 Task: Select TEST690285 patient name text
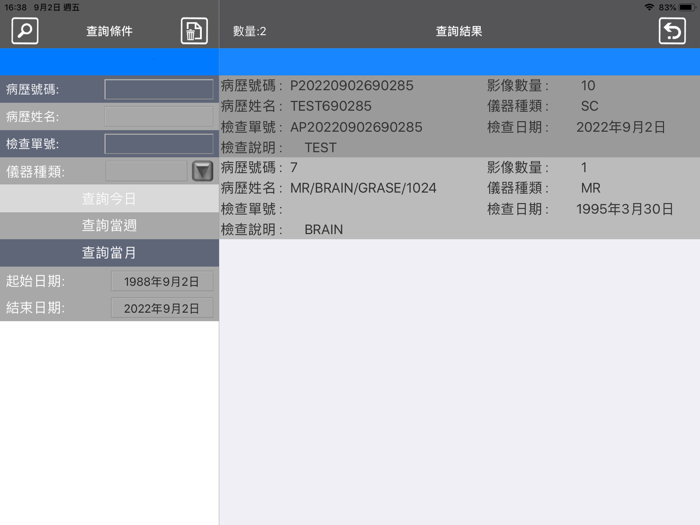pos(331,106)
